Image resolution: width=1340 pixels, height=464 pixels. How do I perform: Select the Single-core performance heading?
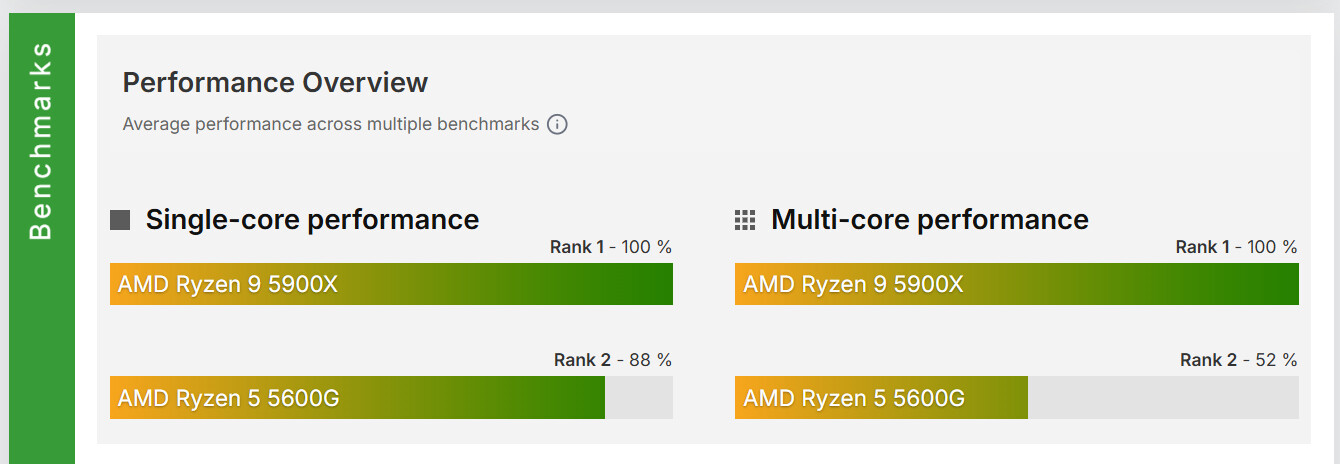312,220
